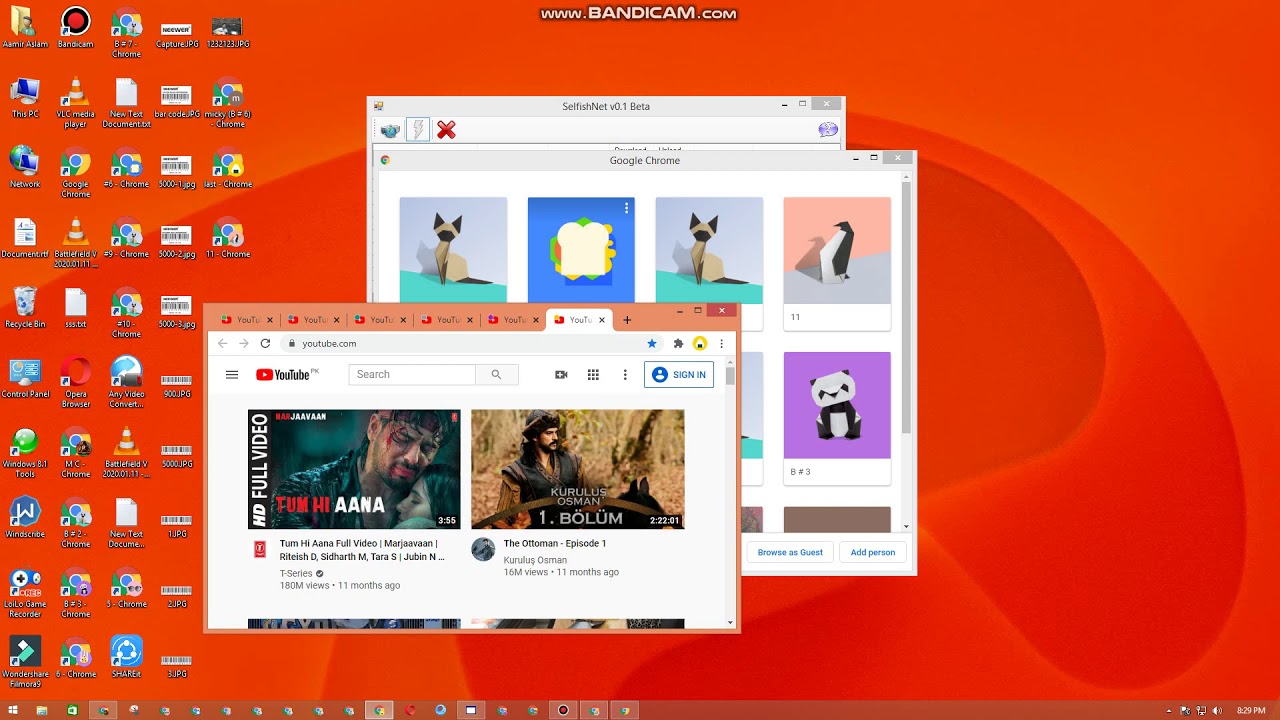
Task: Select the blue sandwich profile card
Action: tap(581, 250)
